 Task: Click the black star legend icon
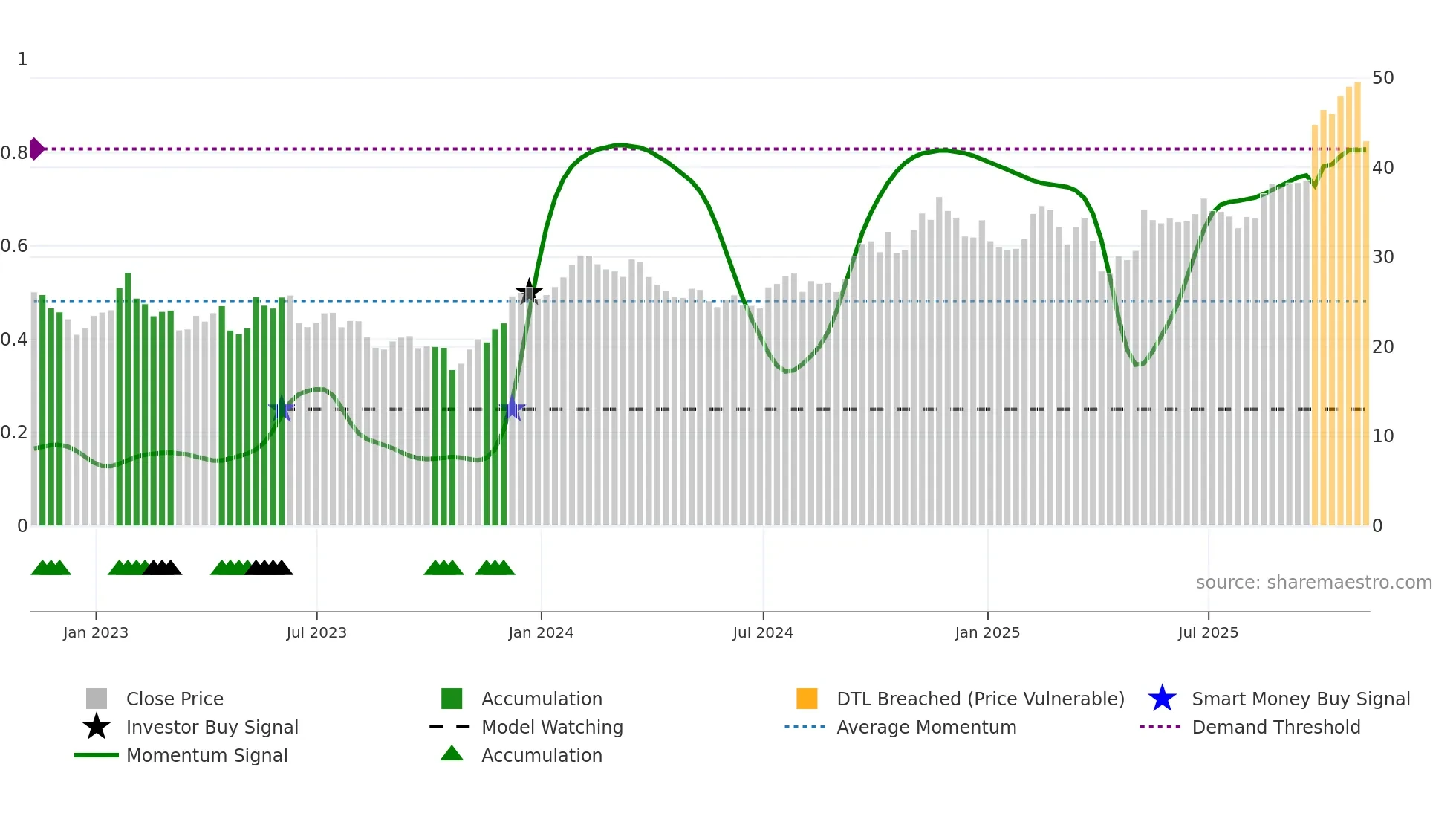[97, 727]
